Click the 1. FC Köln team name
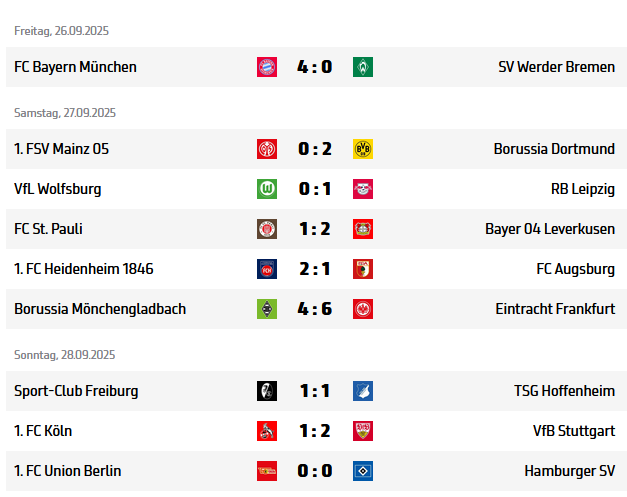This screenshot has height=497, width=627. 43,431
